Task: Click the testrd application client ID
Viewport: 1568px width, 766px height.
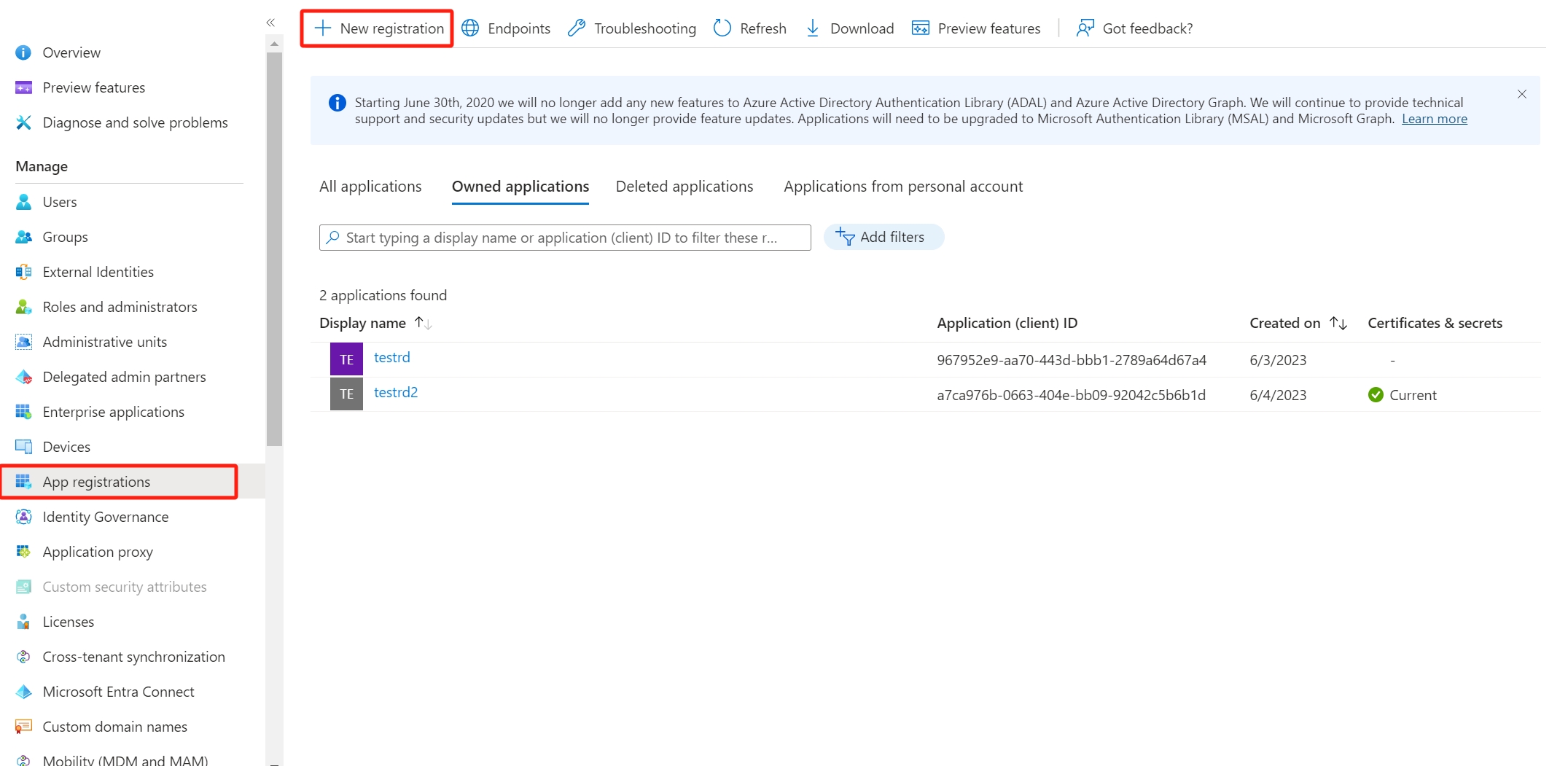Action: 1072,360
